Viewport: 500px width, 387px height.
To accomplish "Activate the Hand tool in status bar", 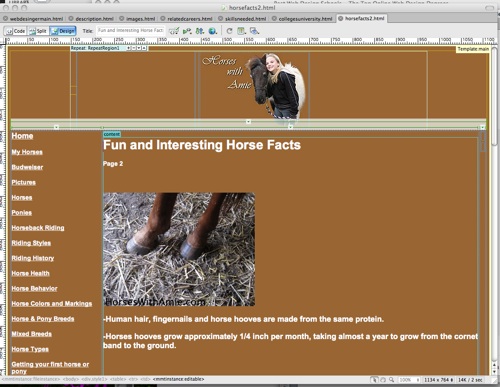I will tap(383, 380).
